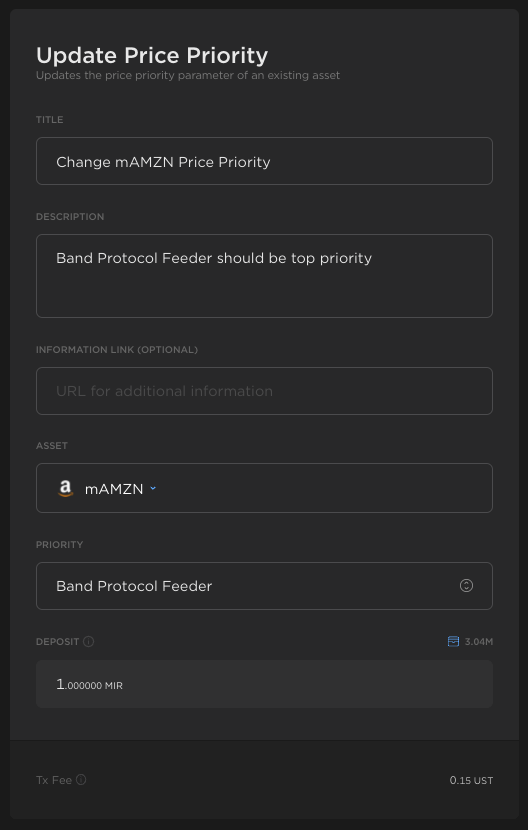The width and height of the screenshot is (528, 830).
Task: Click the info icon next to Deposit
Action: (x=88, y=642)
